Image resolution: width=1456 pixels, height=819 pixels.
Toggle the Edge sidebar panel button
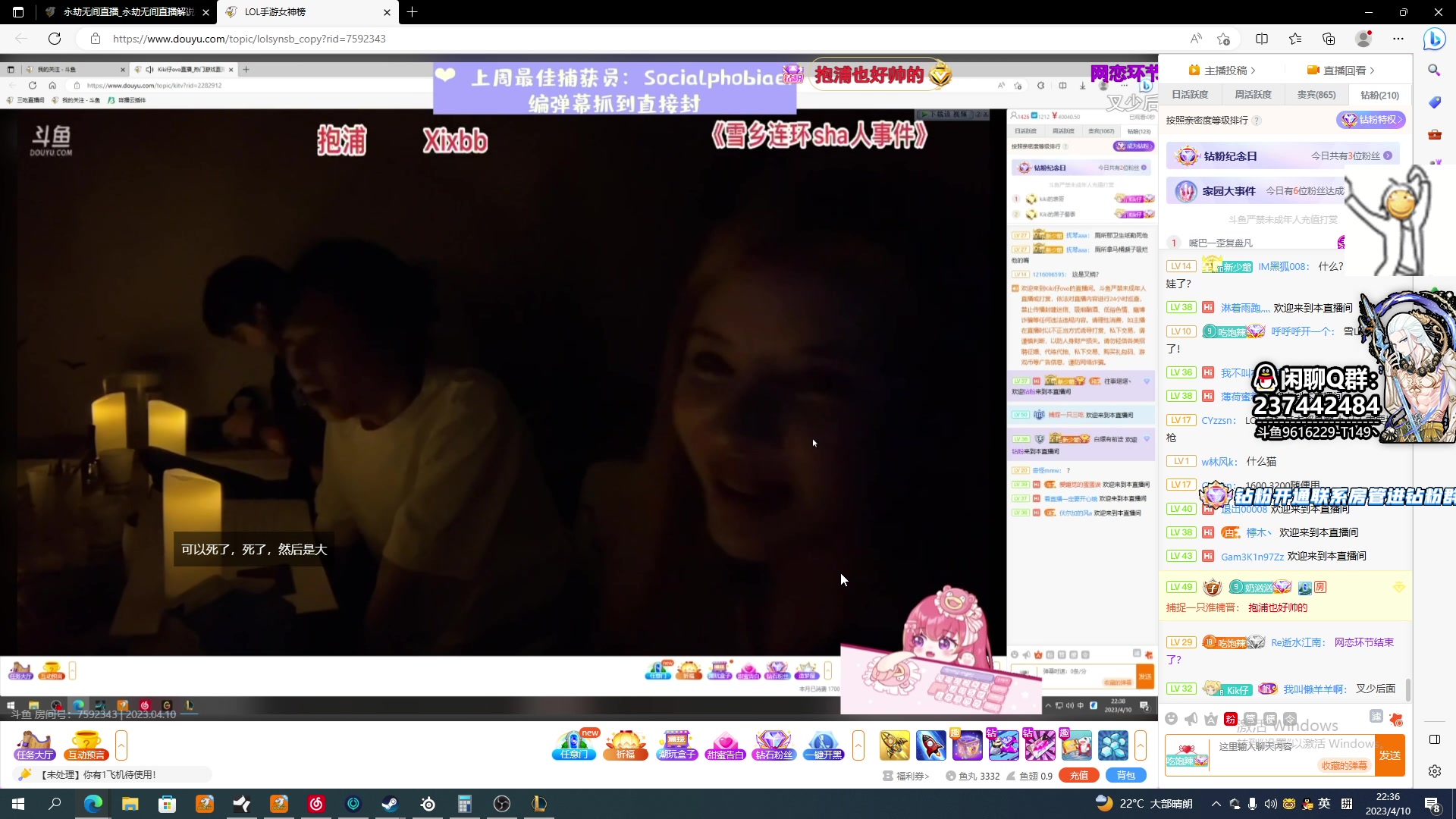point(1435,739)
